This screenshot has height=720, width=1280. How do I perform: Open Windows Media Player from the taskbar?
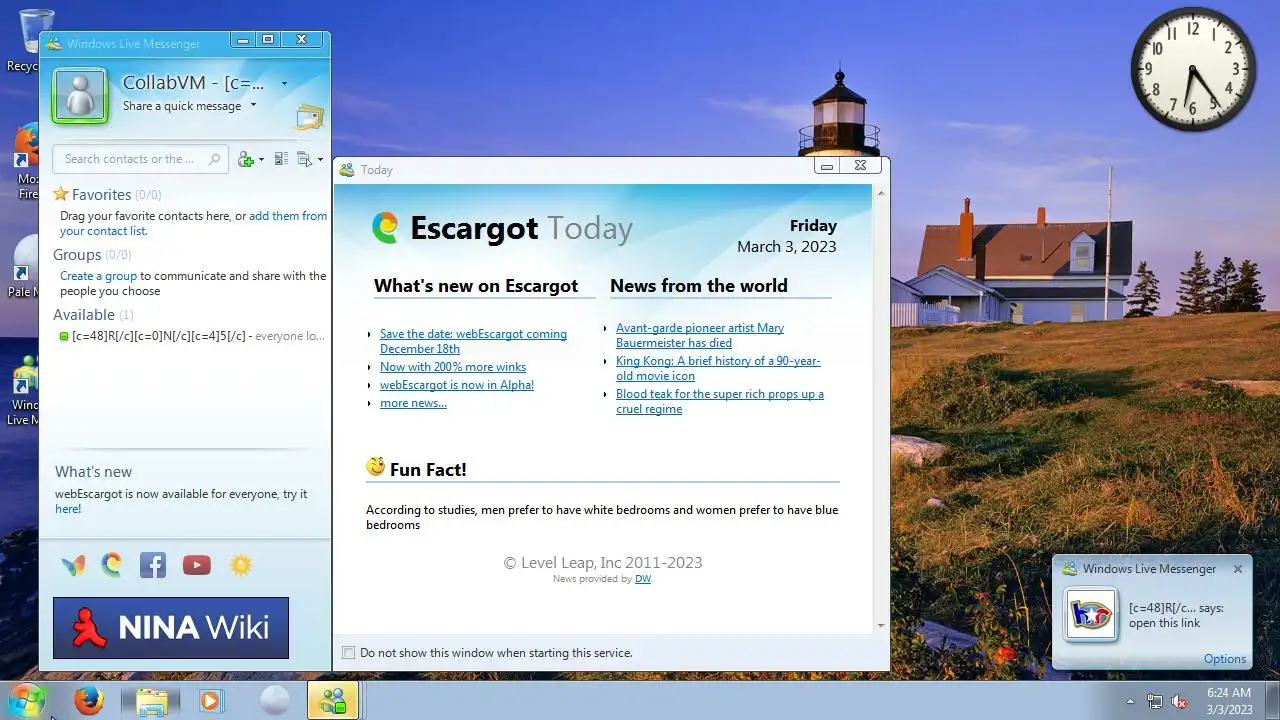(x=210, y=701)
